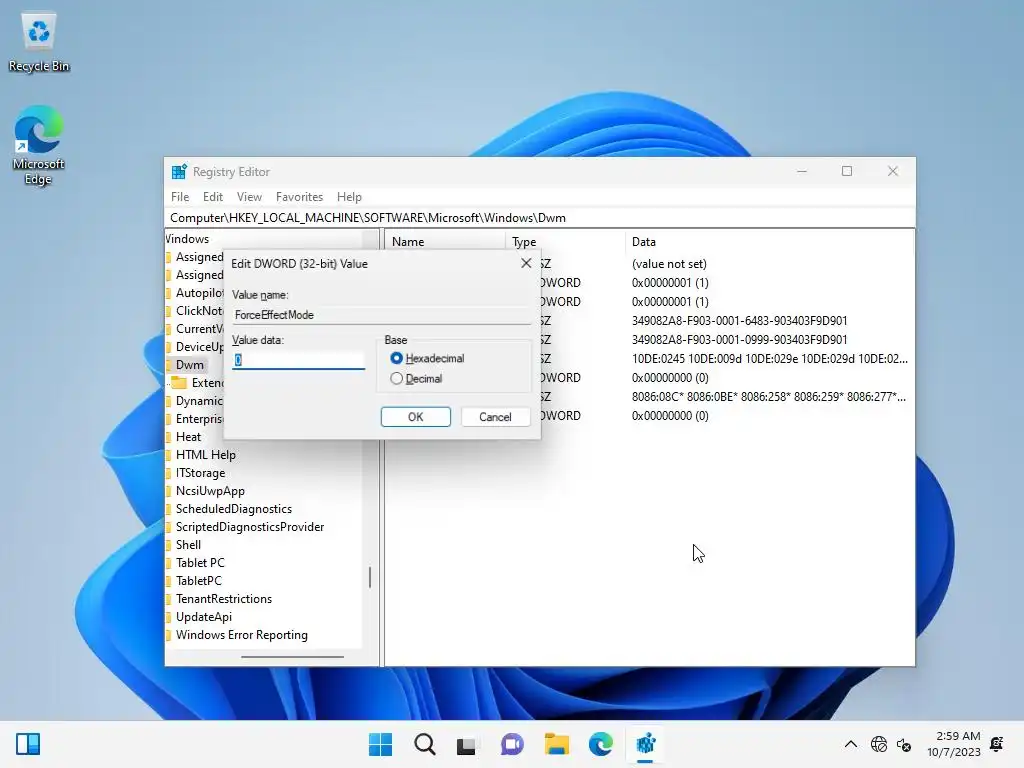
Task: Open Edge browser from taskbar
Action: tap(600, 744)
